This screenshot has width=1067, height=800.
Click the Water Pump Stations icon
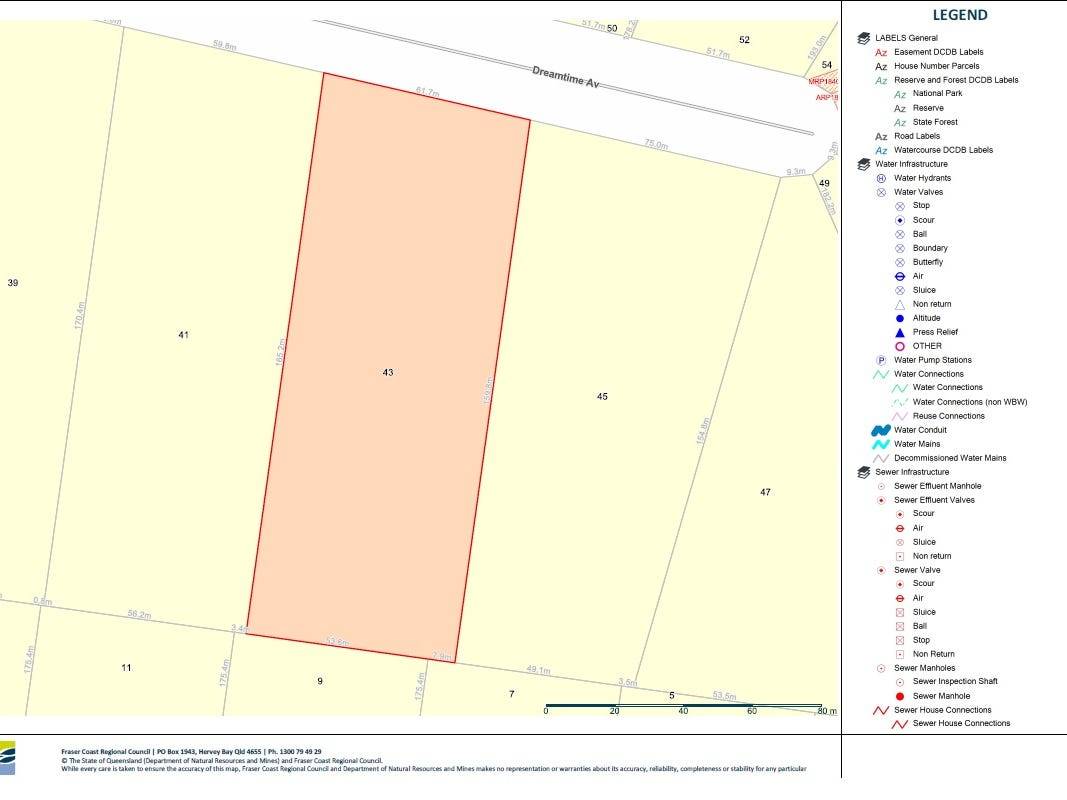881,360
